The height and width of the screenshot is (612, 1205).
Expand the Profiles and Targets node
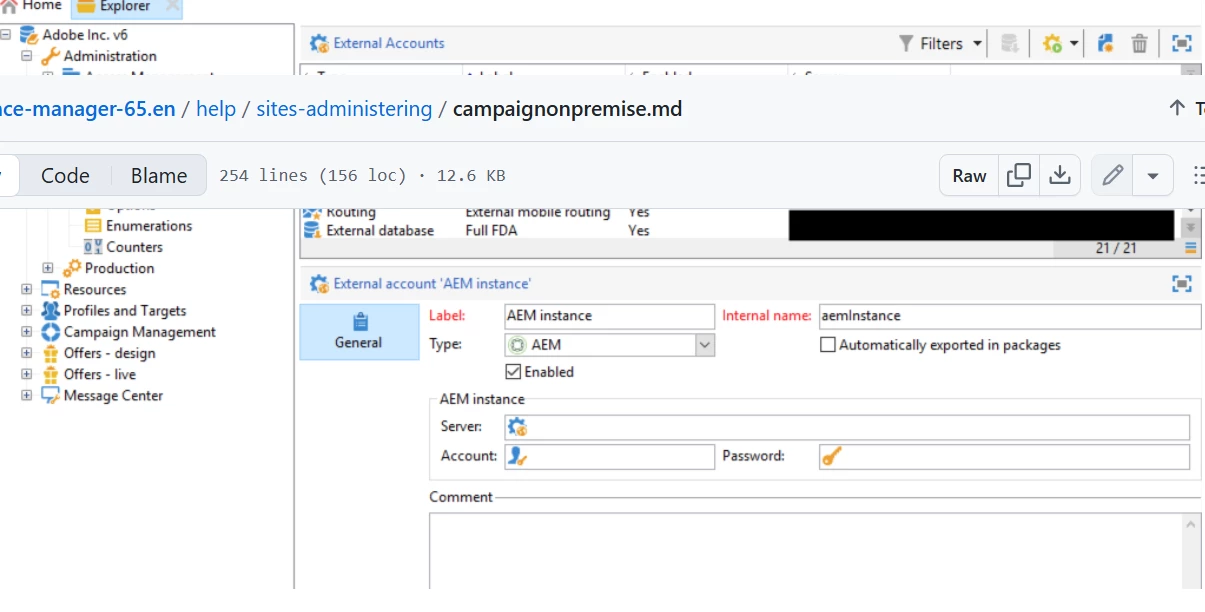click(27, 310)
